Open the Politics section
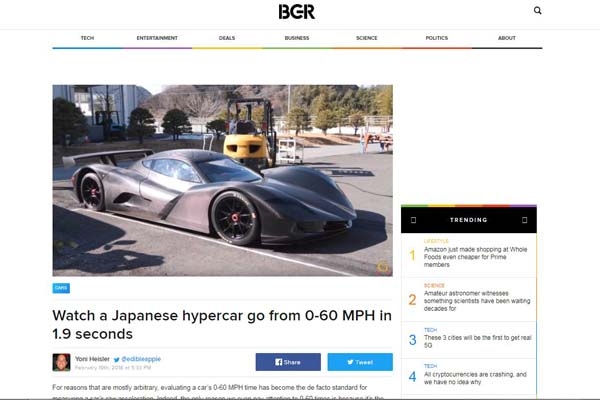Image resolution: width=600 pixels, height=400 pixels. pyautogui.click(x=437, y=38)
